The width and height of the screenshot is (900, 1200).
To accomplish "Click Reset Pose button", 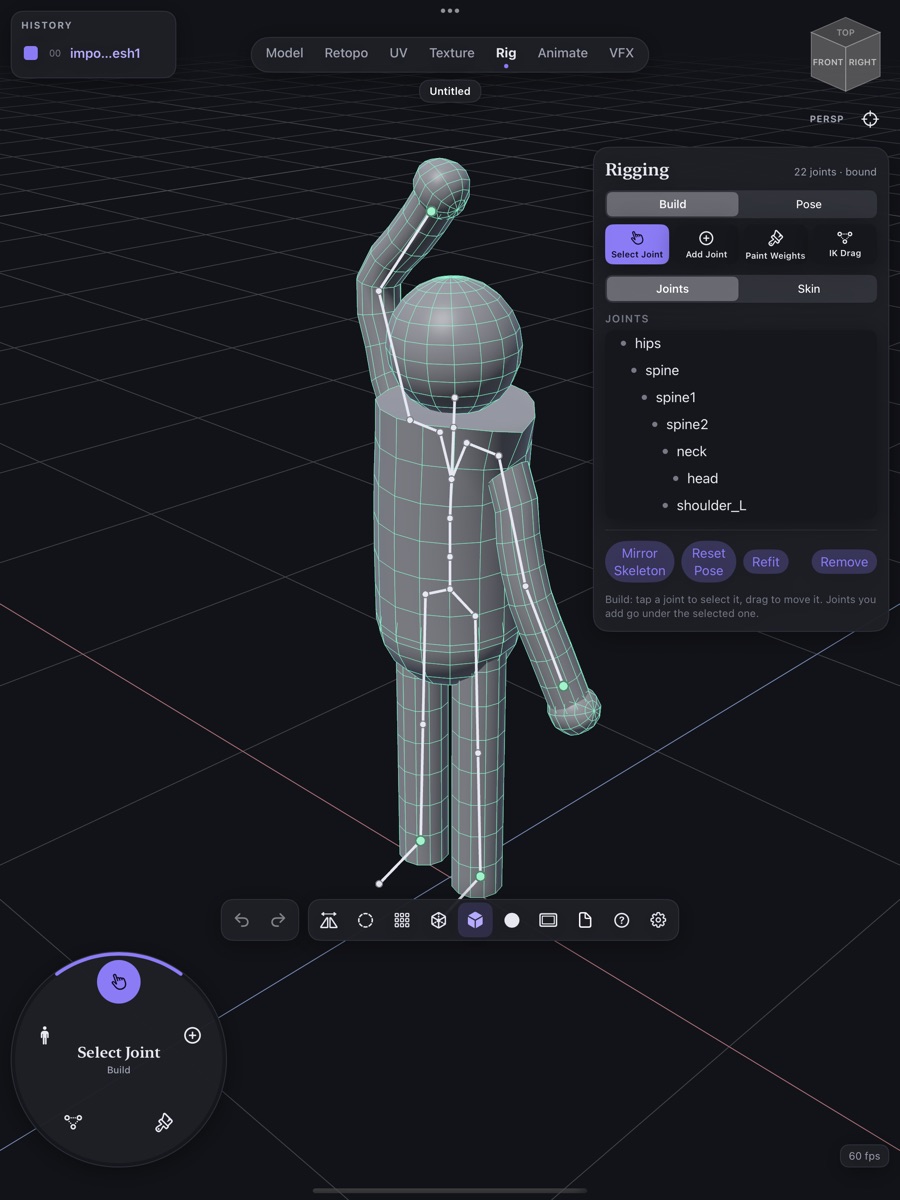I will (708, 562).
